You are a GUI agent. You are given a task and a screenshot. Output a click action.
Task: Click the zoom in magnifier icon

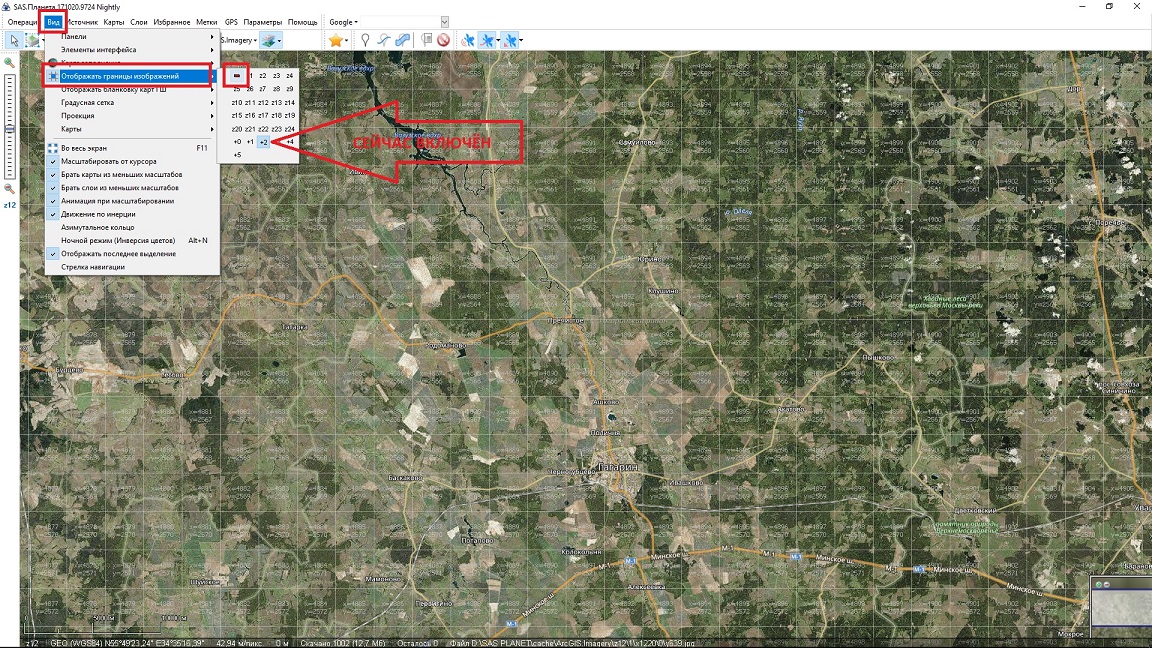tap(9, 63)
